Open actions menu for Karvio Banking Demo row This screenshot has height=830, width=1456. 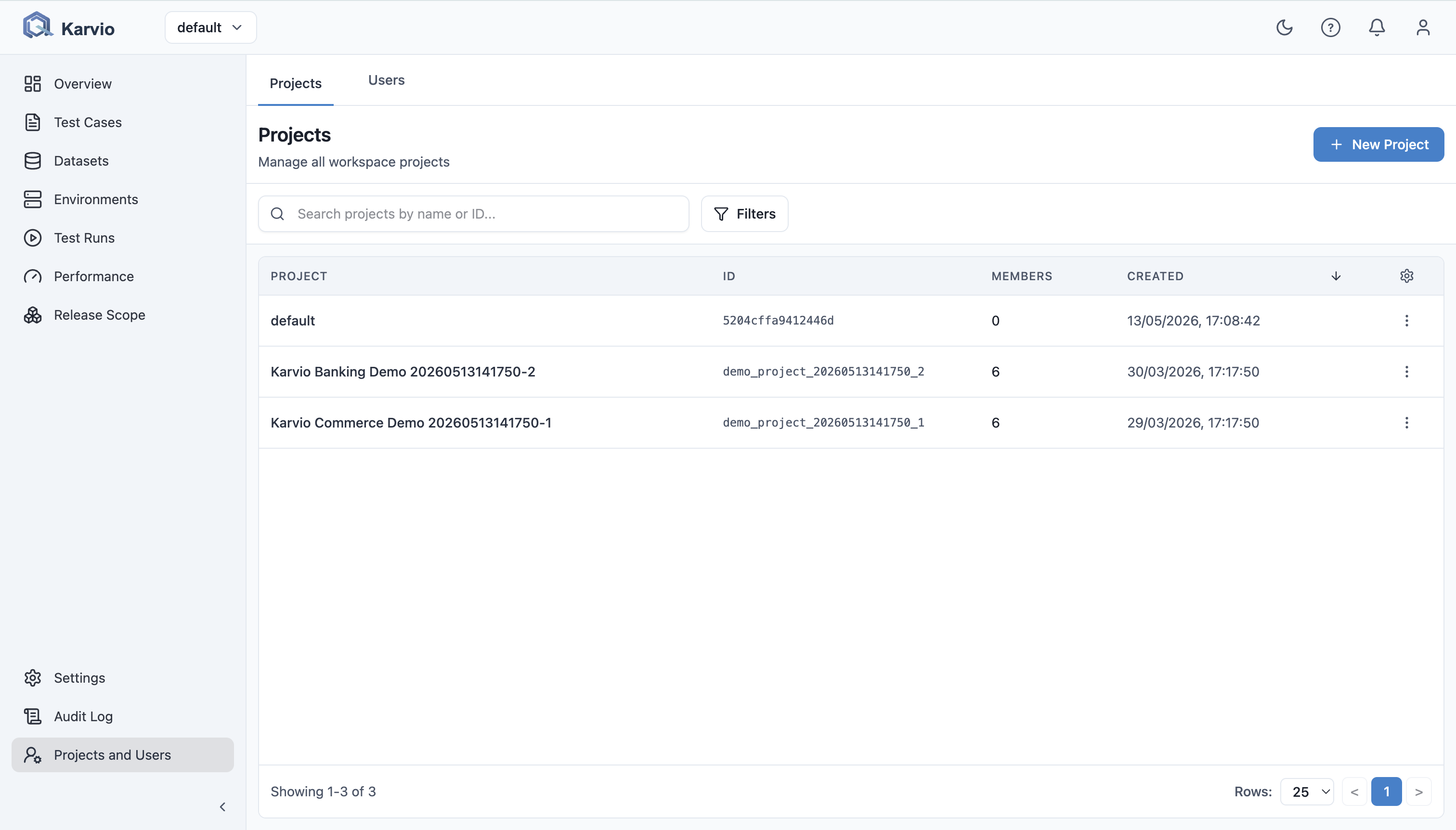(1406, 372)
